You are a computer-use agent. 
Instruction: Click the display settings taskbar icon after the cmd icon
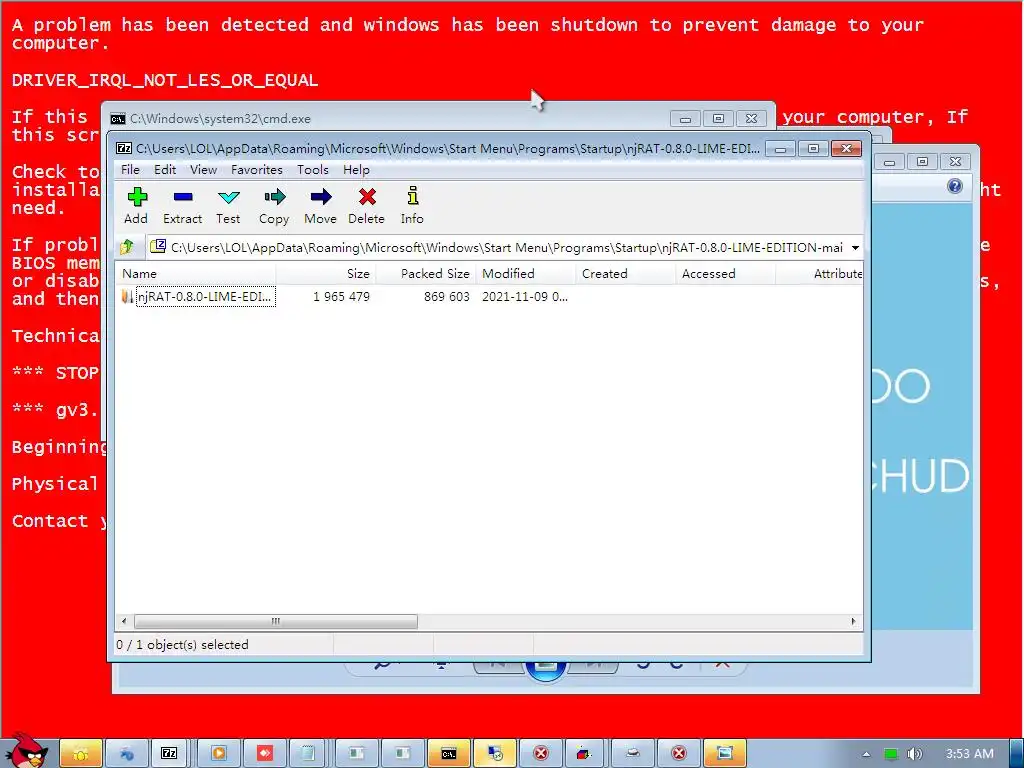(495, 754)
